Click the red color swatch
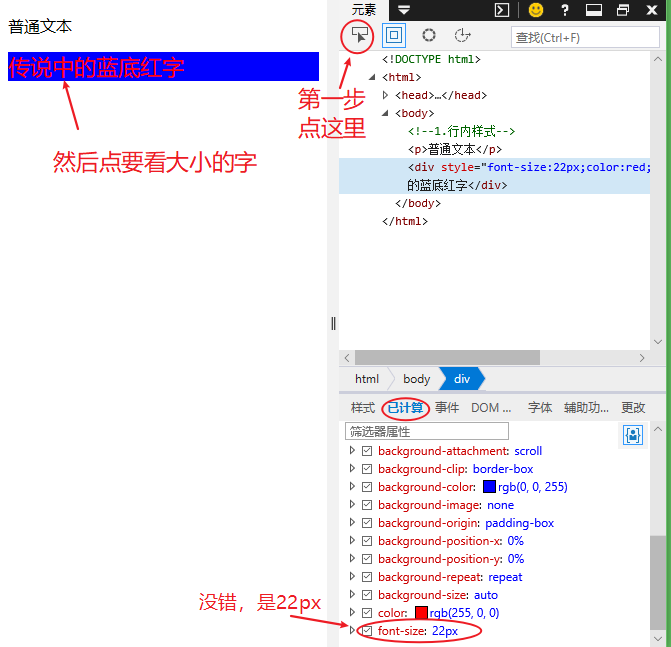671x647 pixels. click(421, 612)
